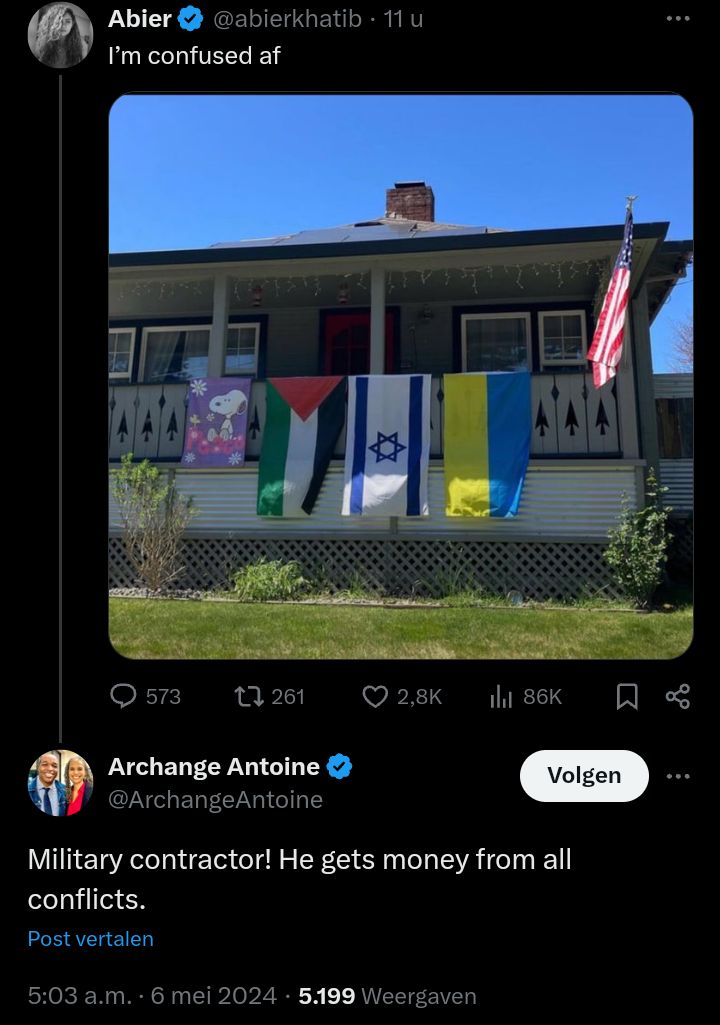
Task: Click the Volgen follow button
Action: point(584,775)
